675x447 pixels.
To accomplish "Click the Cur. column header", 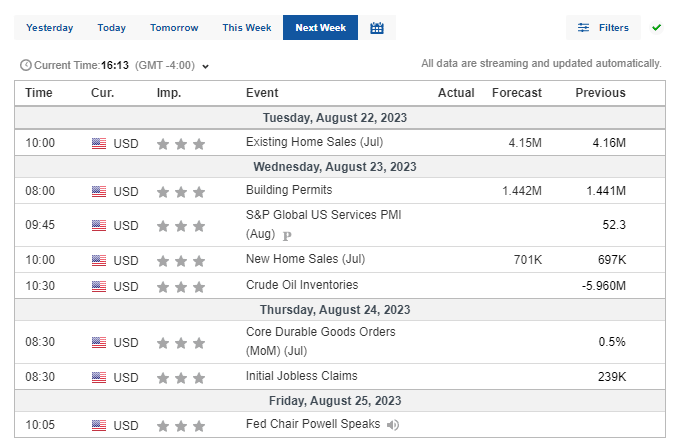I will point(102,93).
